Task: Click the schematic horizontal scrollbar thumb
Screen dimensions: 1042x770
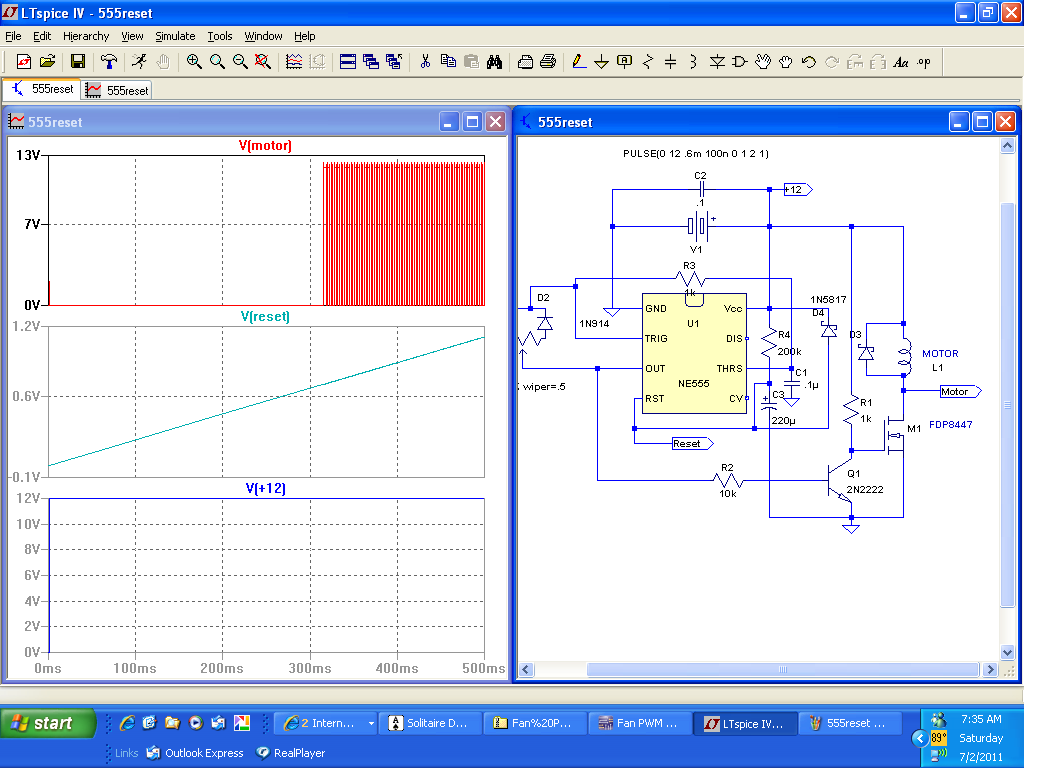Action: point(782,669)
